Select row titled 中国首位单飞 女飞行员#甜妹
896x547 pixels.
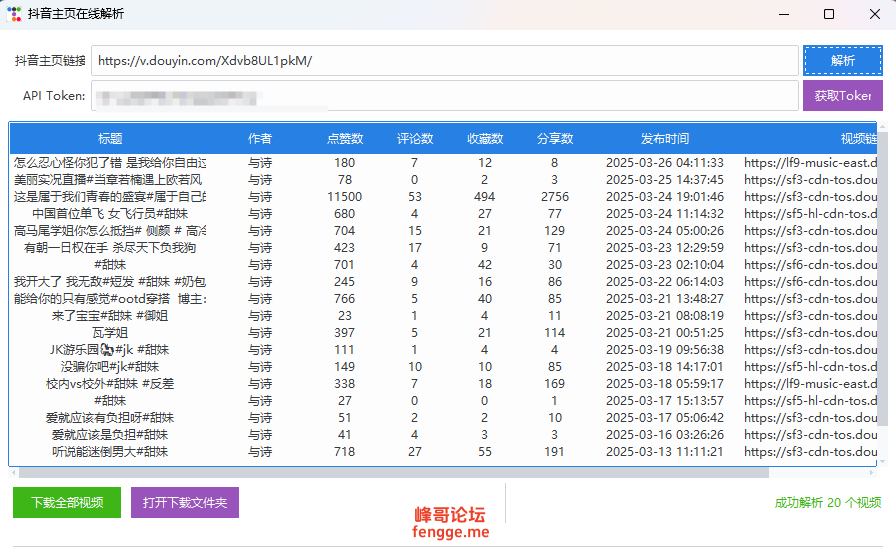[x=443, y=214]
